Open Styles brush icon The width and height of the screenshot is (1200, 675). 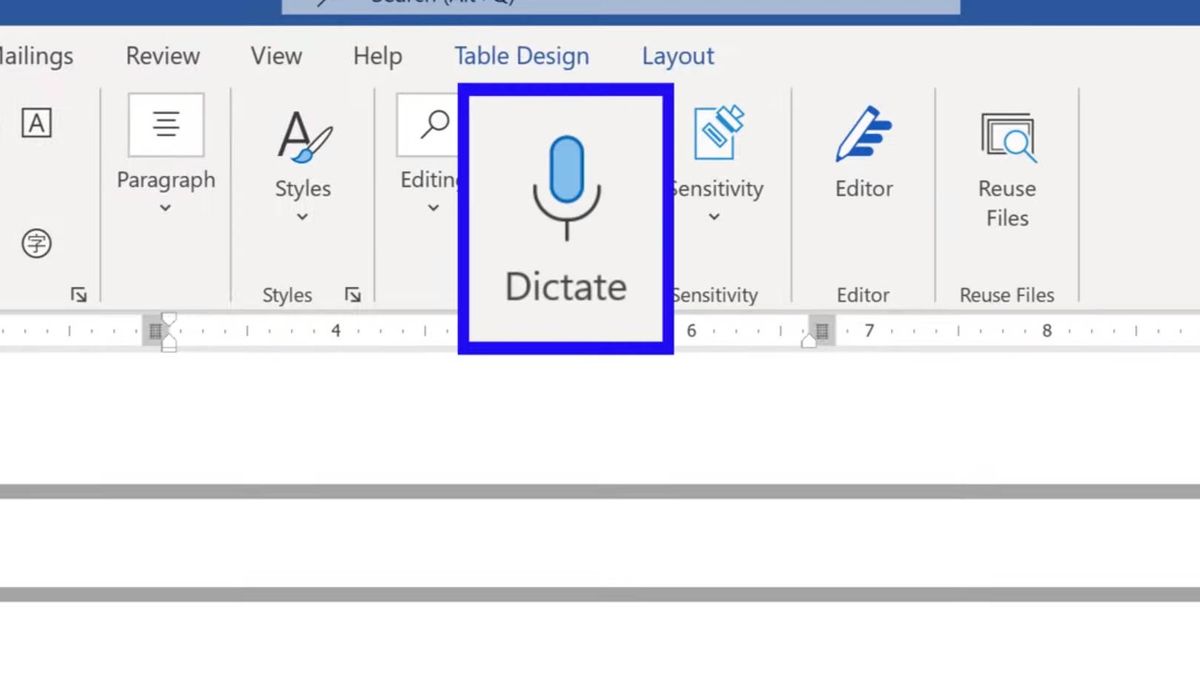[304, 136]
